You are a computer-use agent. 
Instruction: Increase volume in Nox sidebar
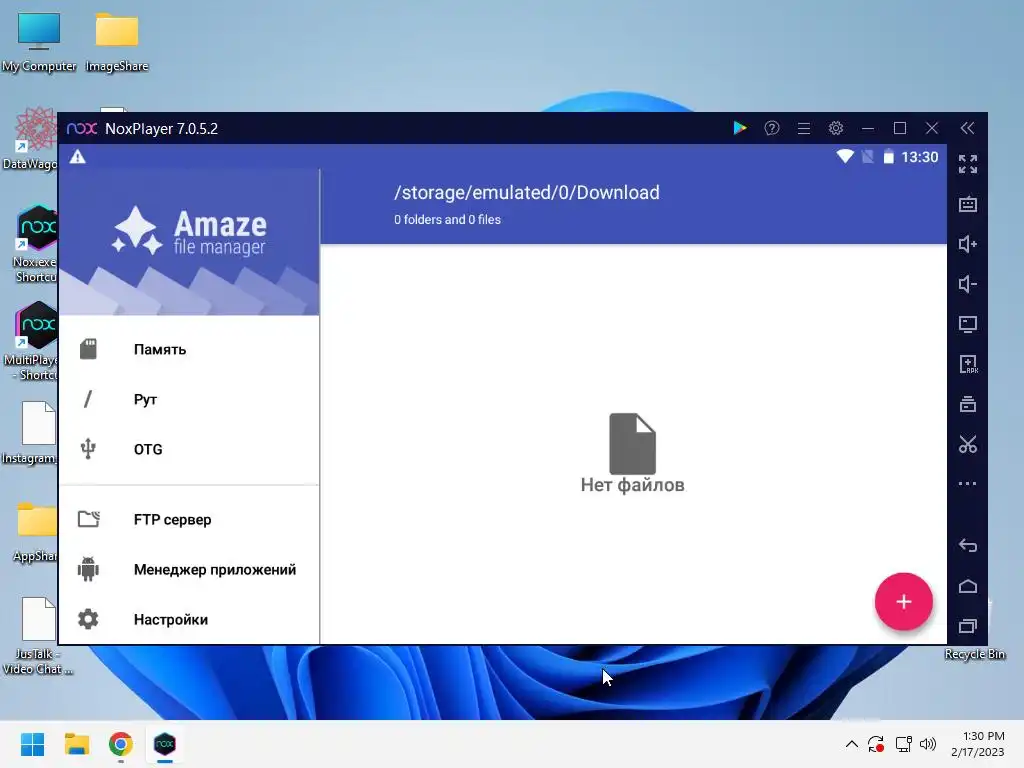click(x=967, y=244)
